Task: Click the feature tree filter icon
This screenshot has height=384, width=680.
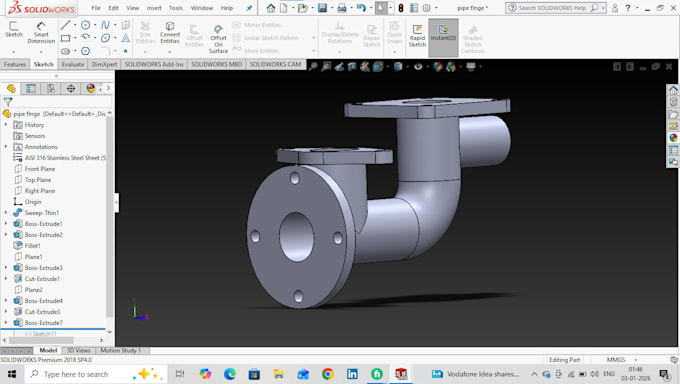Action: [x=8, y=102]
